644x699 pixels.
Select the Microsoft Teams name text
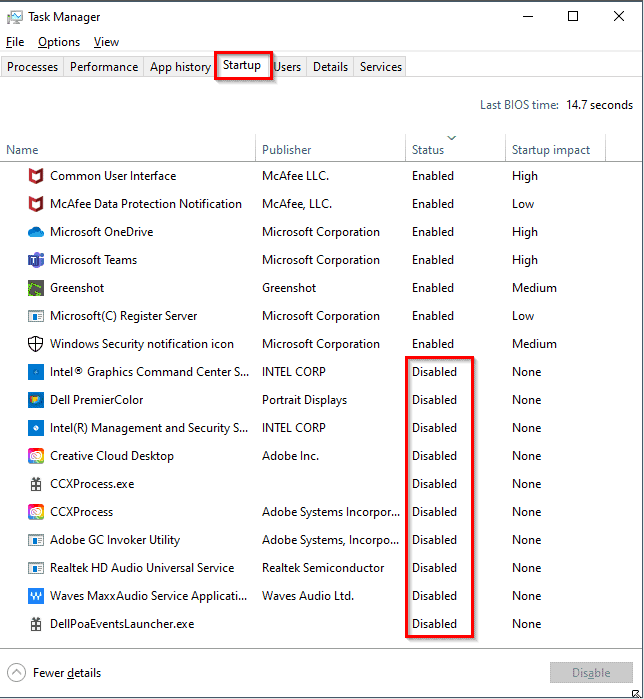tap(94, 260)
